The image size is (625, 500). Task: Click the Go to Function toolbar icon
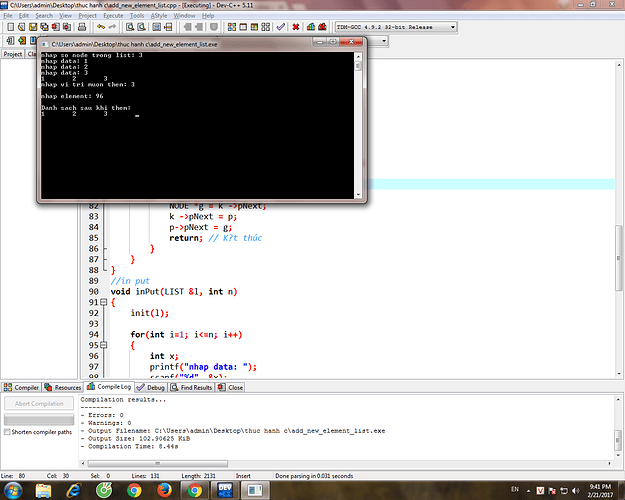click(157, 27)
